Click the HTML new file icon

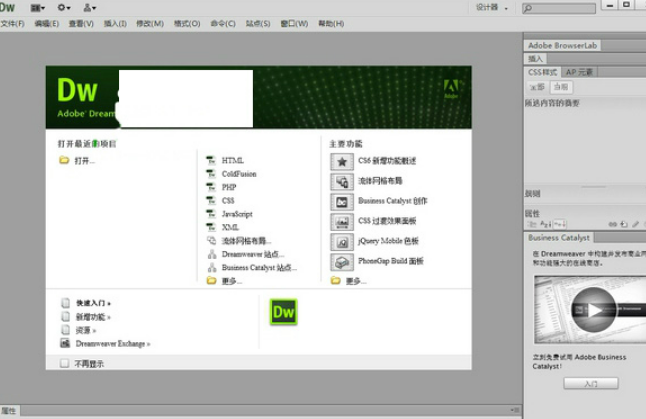pos(211,160)
